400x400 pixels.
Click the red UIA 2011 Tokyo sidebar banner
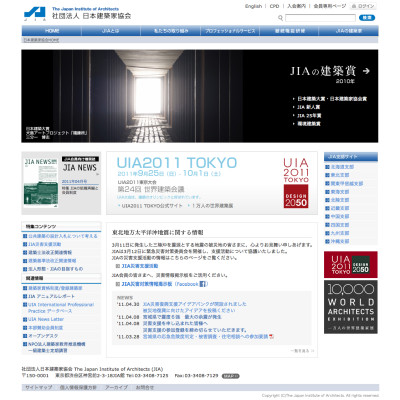[351, 265]
